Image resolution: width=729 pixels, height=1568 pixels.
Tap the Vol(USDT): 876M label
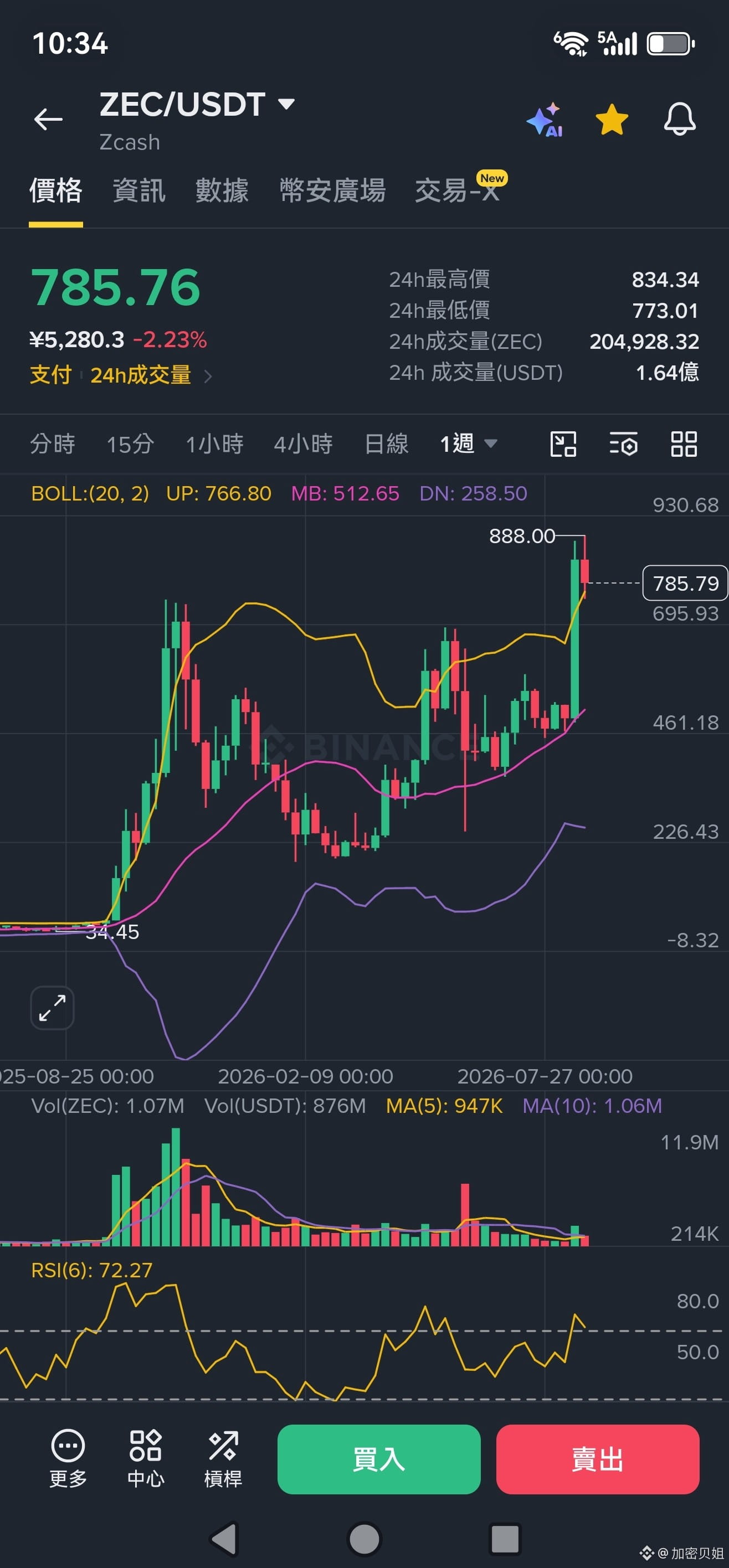click(x=285, y=1105)
